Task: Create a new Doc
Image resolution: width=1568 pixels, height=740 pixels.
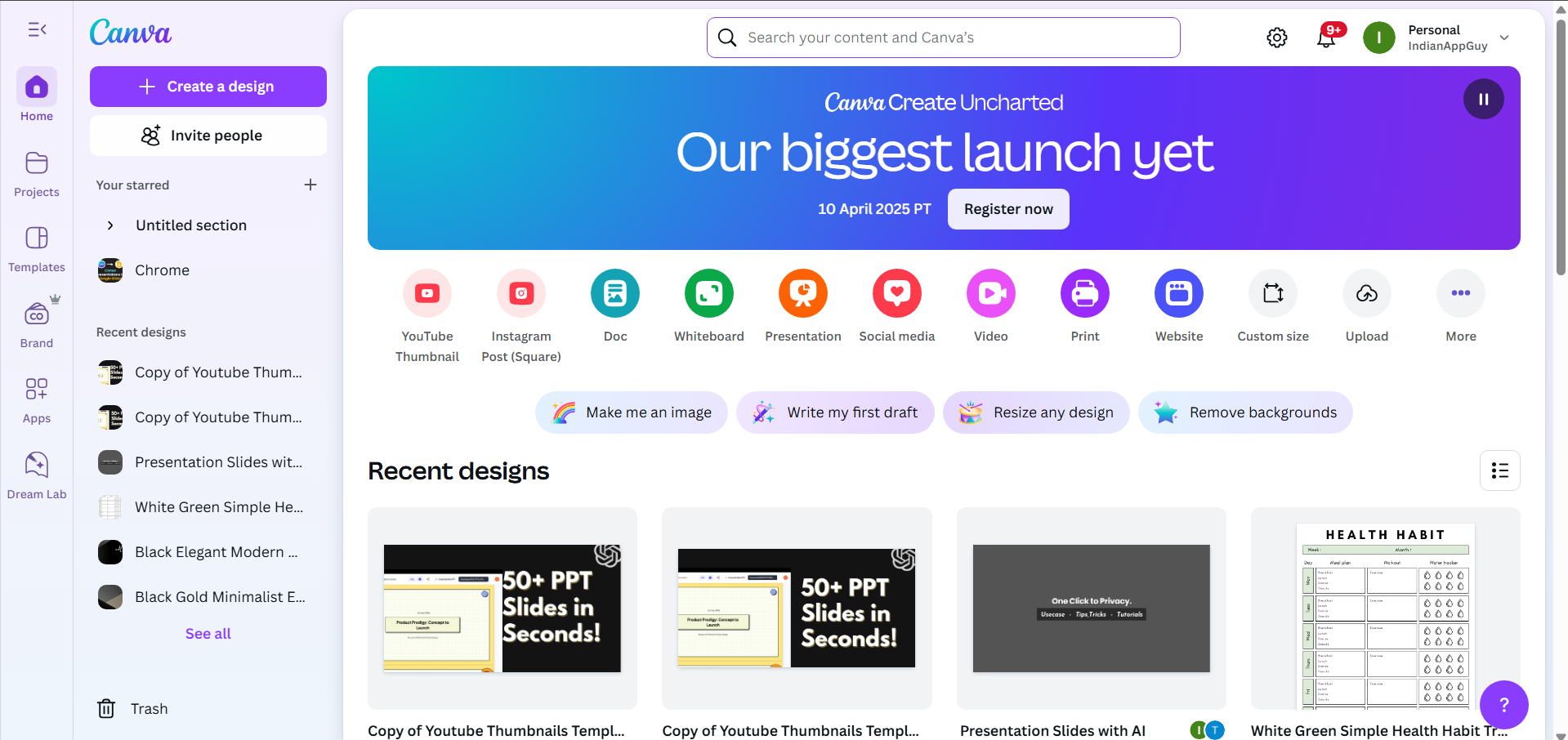Action: 615,306
